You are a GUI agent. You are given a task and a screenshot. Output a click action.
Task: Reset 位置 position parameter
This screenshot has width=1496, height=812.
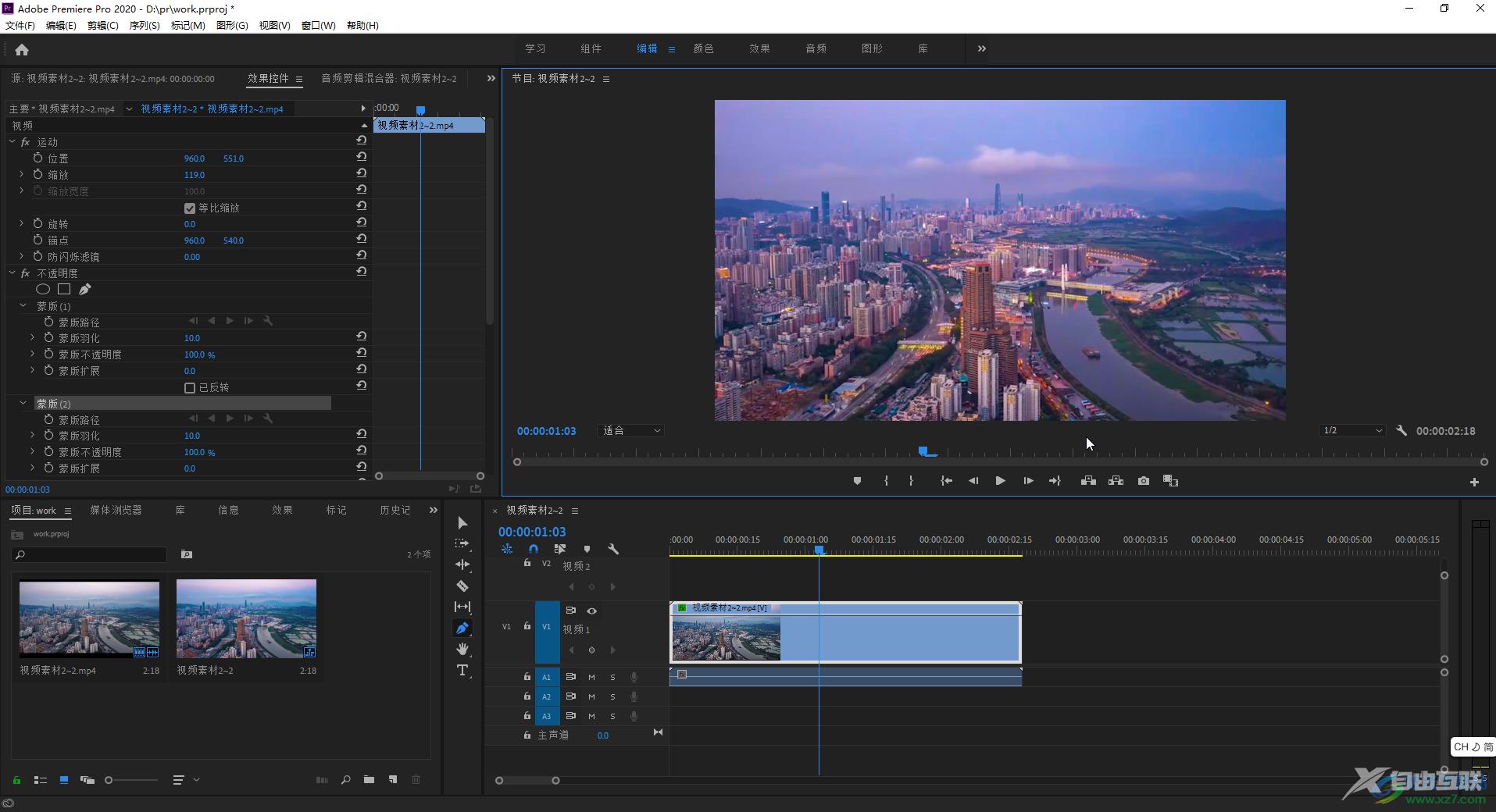coord(361,157)
